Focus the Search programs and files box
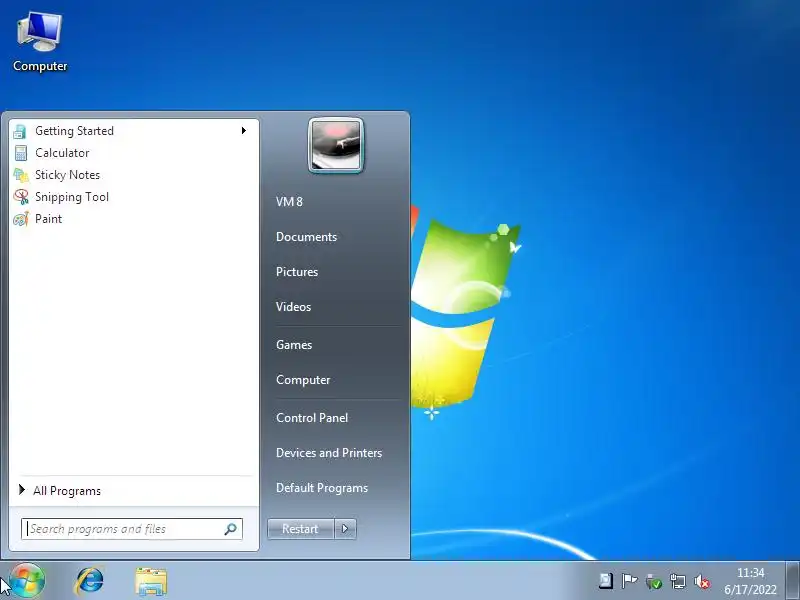The height and width of the screenshot is (600, 800). [x=132, y=529]
